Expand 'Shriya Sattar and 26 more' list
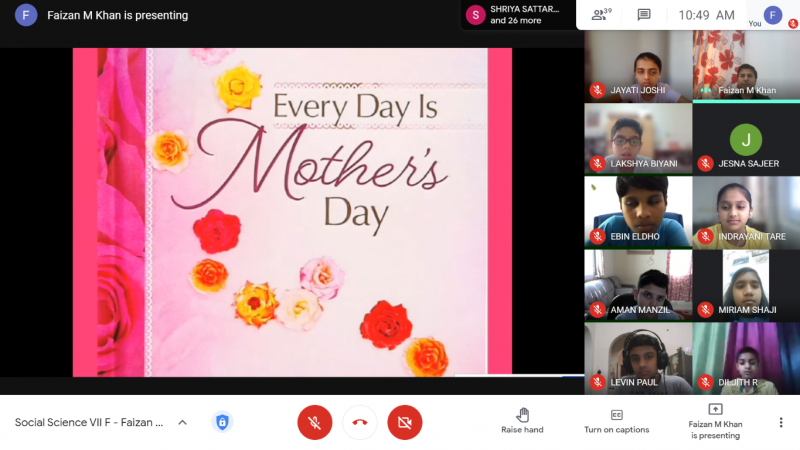This screenshot has height=450, width=800. (515, 14)
